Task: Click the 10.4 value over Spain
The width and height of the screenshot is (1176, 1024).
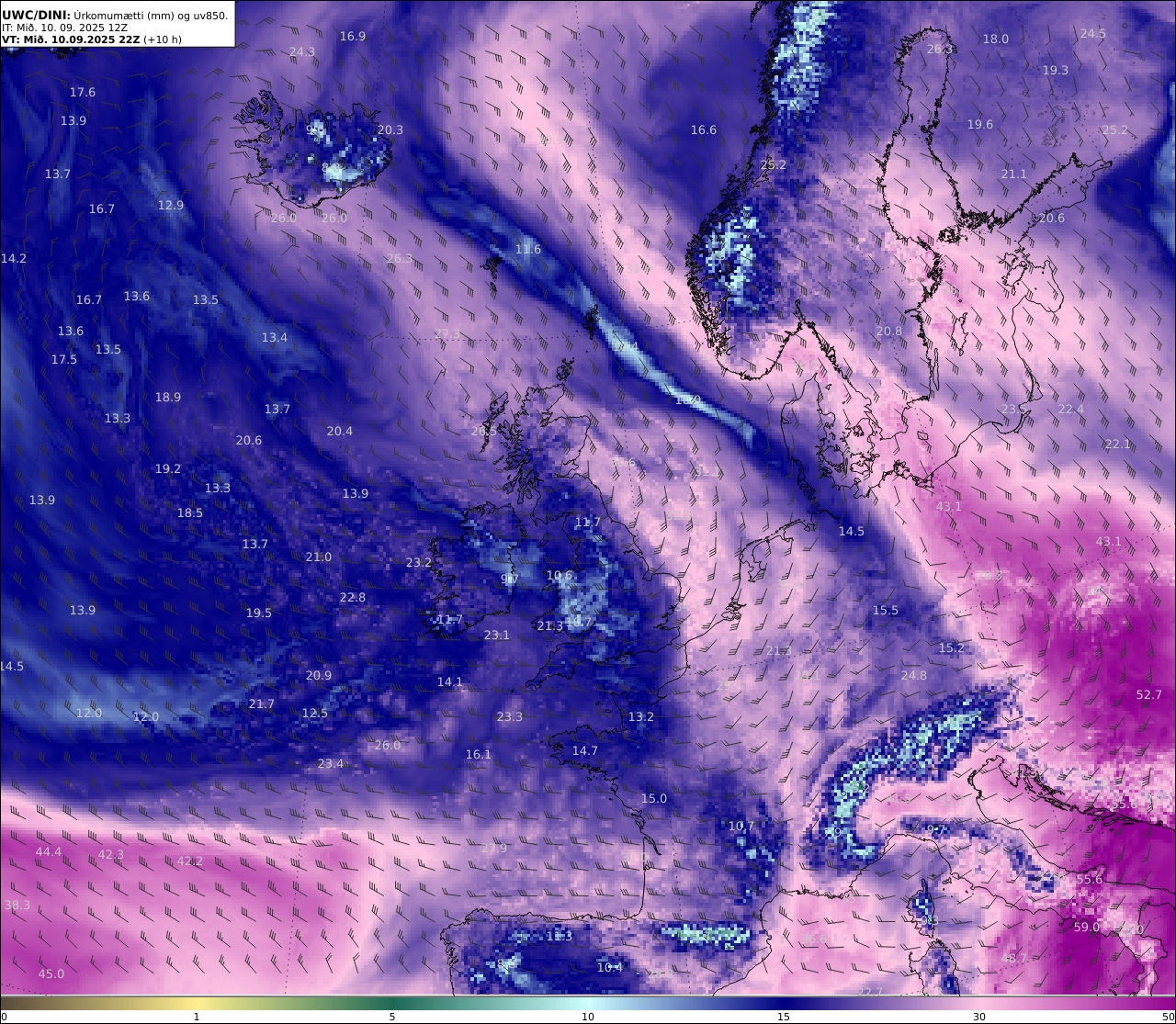Action: coord(610,967)
